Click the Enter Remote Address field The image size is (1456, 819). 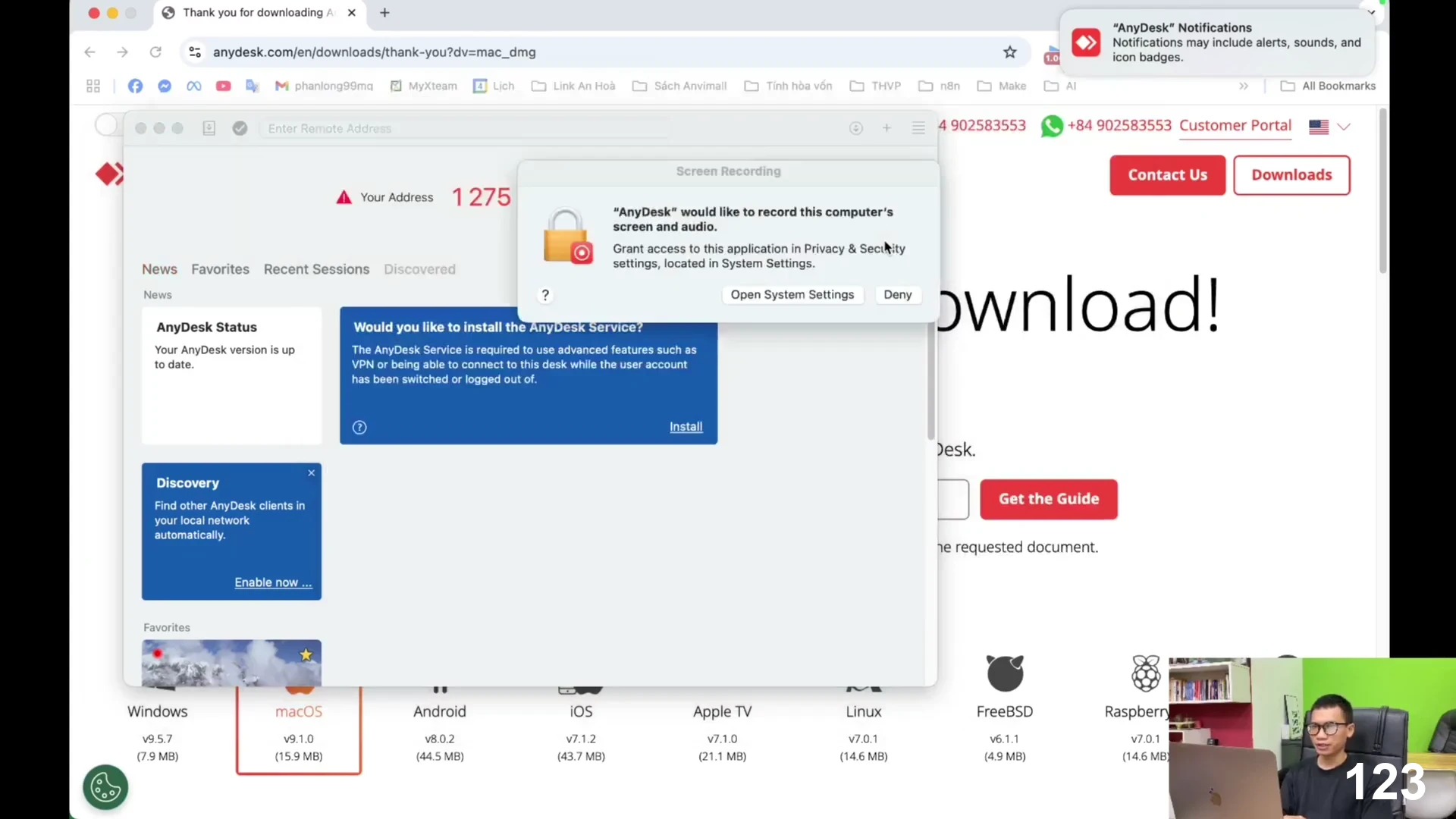tap(463, 128)
